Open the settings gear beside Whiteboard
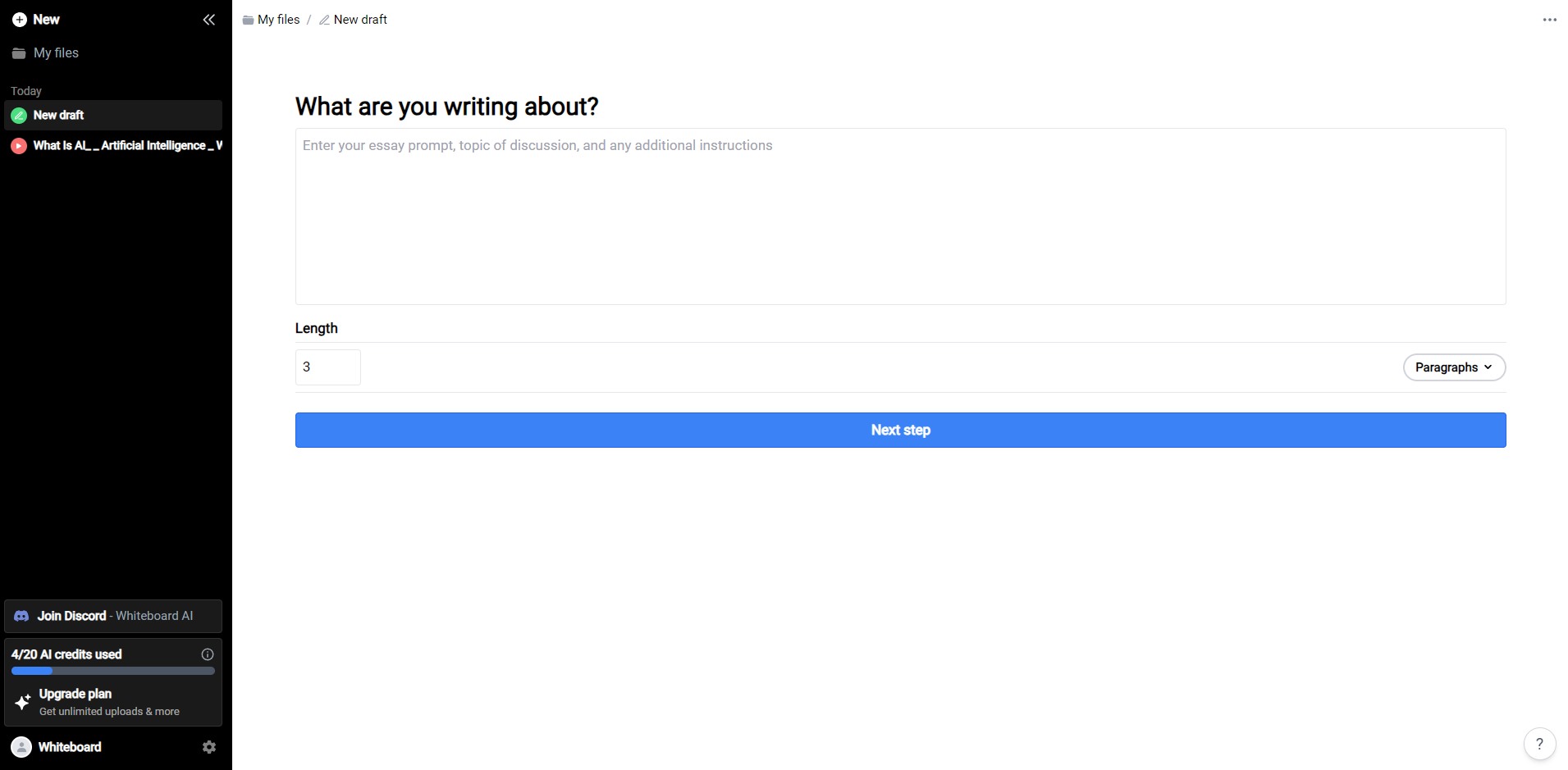This screenshot has width=1568, height=770. tap(209, 747)
